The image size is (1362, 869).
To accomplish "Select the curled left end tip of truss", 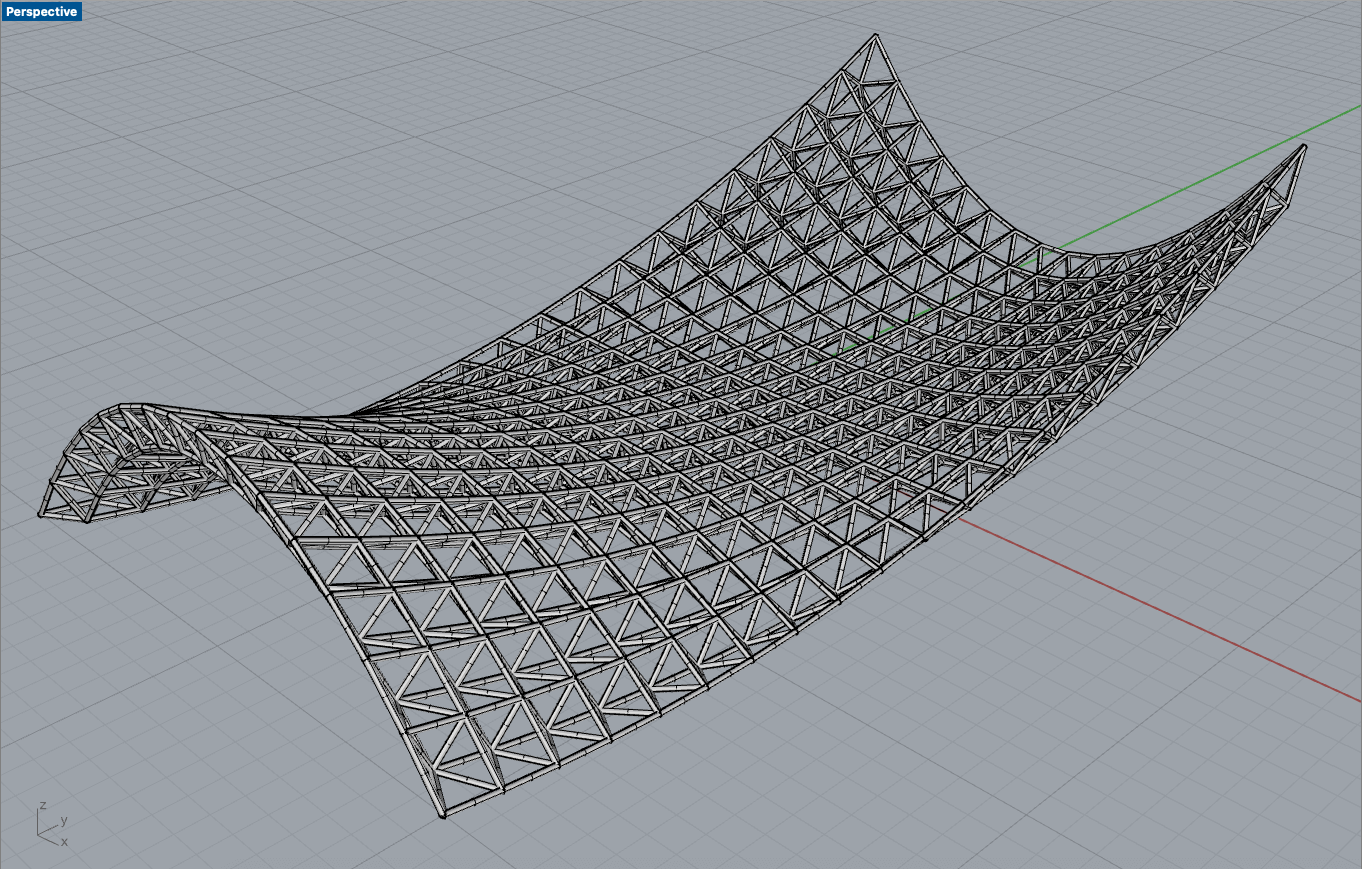I will tap(42, 514).
